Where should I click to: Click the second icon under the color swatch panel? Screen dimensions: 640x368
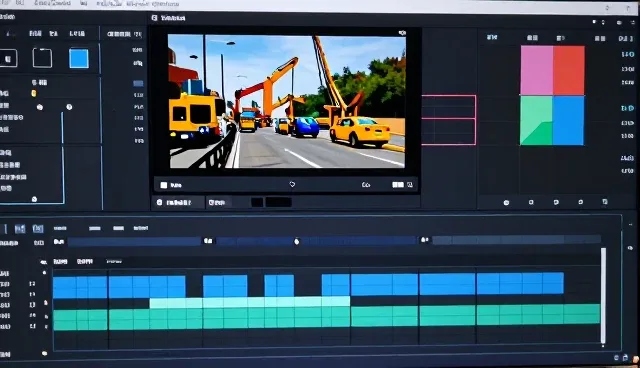[x=531, y=202]
